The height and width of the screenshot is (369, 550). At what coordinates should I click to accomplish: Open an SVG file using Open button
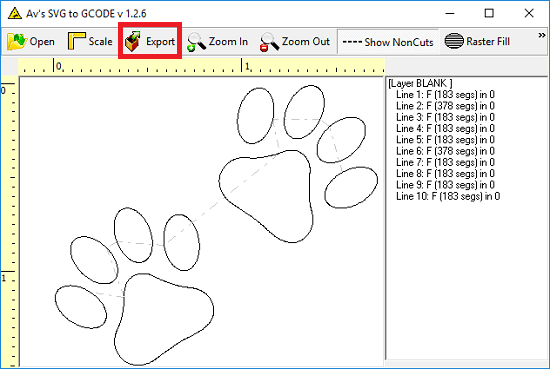pyautogui.click(x=31, y=41)
